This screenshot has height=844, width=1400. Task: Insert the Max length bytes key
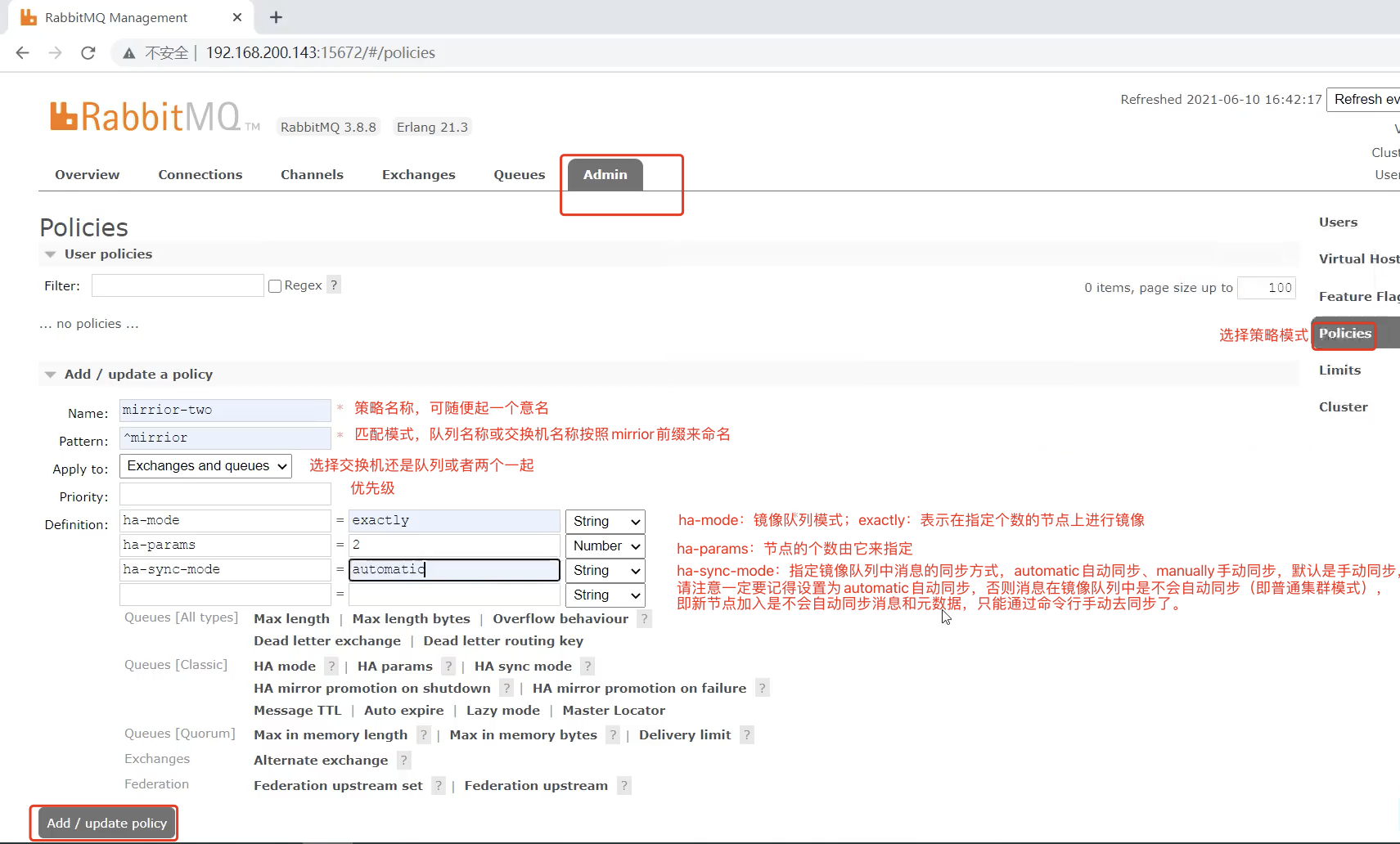click(x=412, y=619)
